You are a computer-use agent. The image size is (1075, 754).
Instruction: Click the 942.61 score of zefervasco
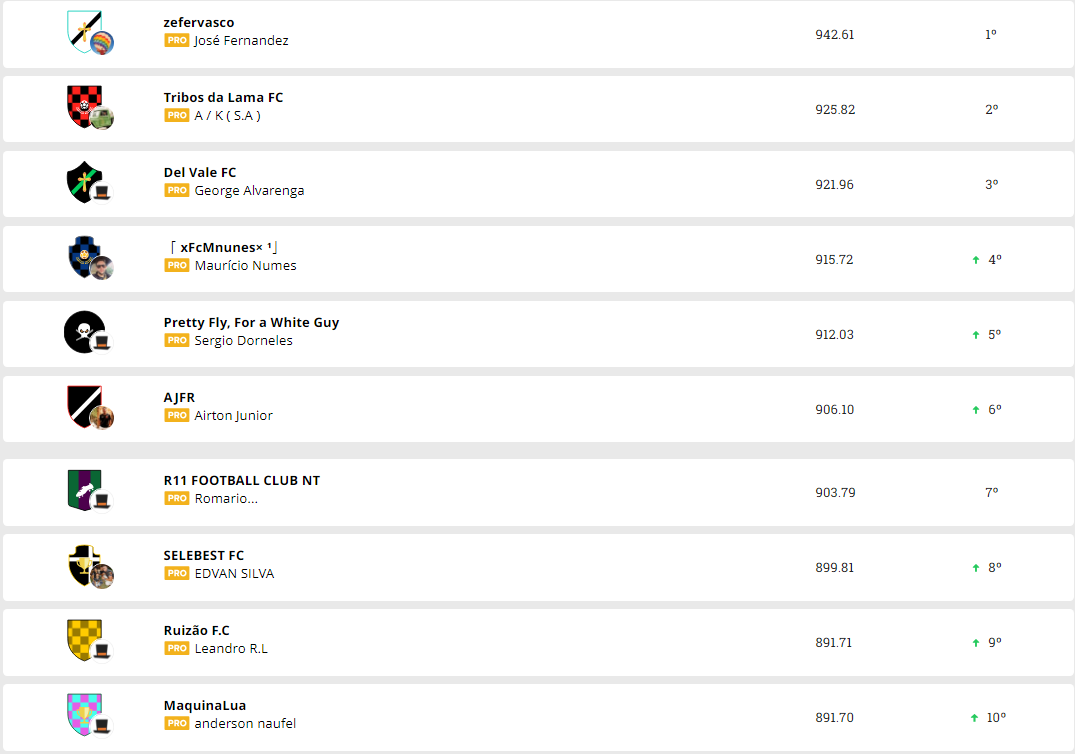click(x=835, y=35)
